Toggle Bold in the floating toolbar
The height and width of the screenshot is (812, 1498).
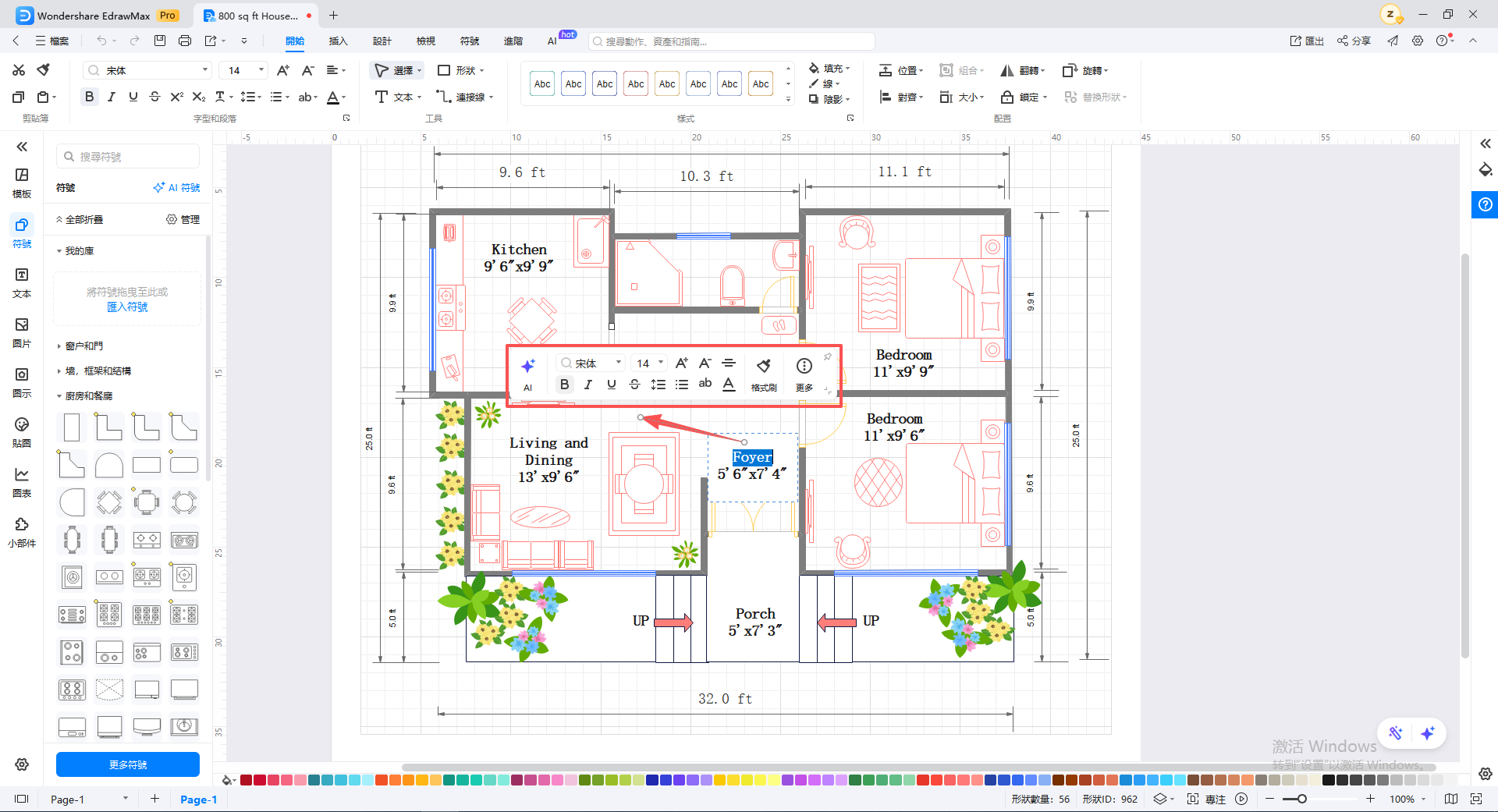(565, 384)
